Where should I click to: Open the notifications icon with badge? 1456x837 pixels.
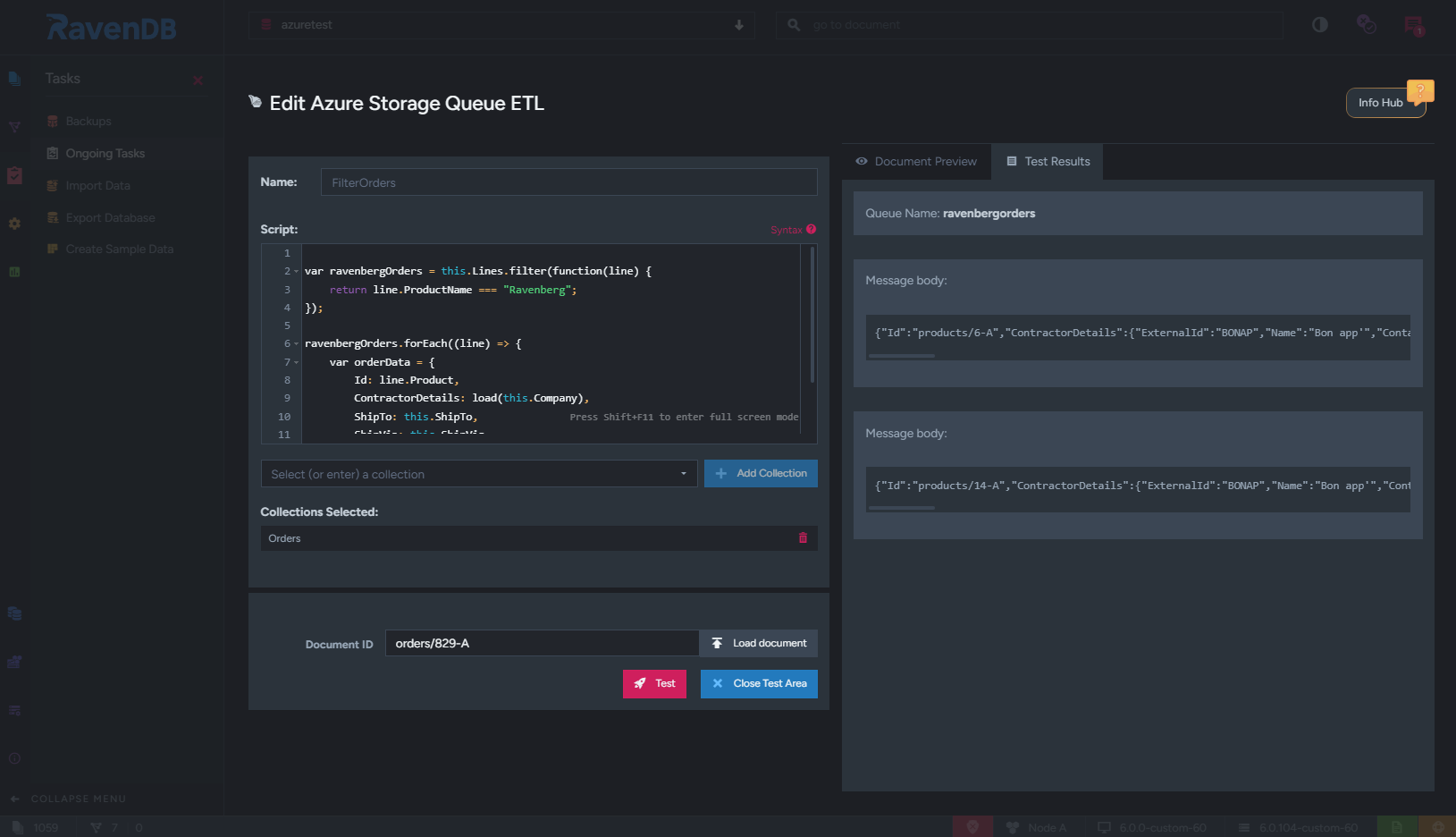coord(1414,26)
